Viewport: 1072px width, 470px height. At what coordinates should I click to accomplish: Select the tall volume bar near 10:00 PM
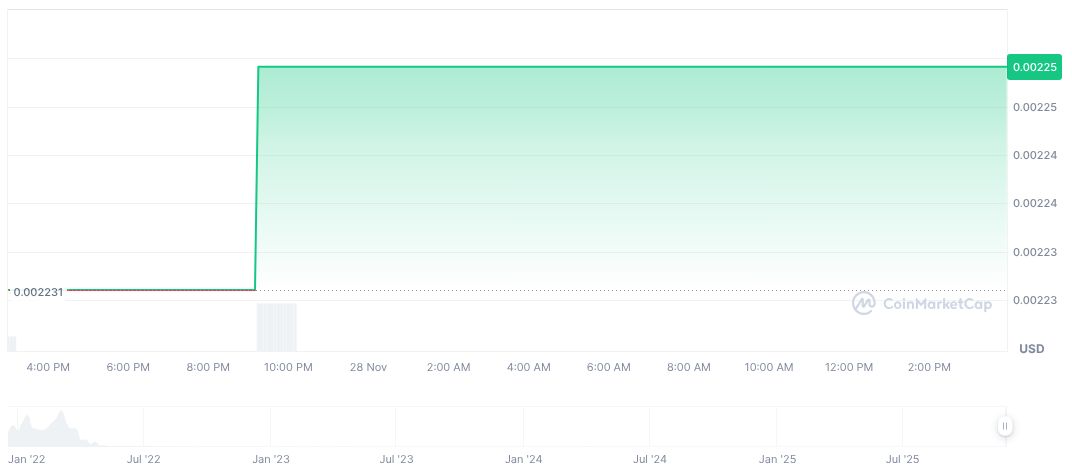coord(277,327)
